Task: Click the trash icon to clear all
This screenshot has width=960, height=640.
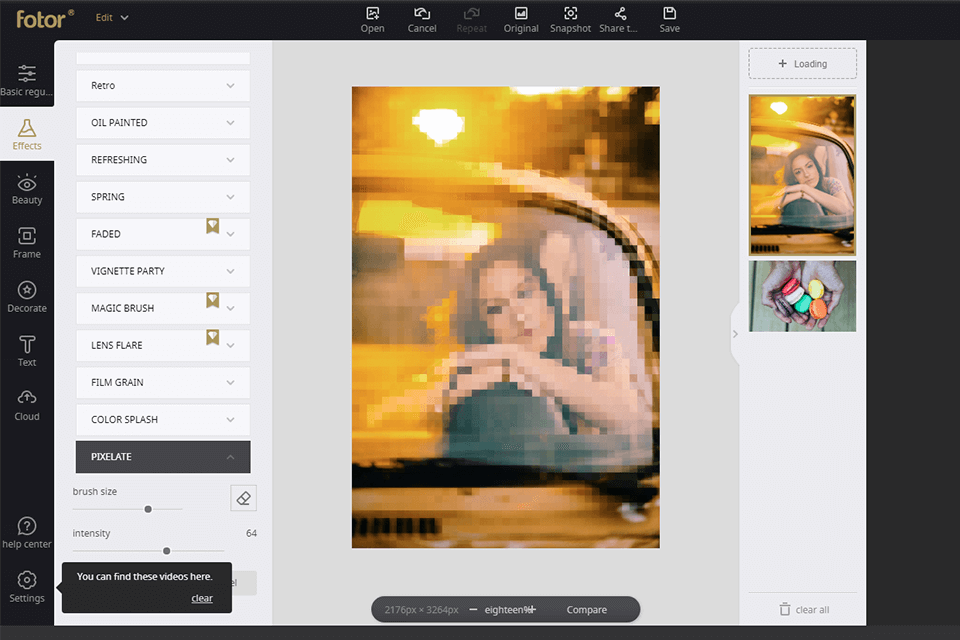Action: coord(784,609)
